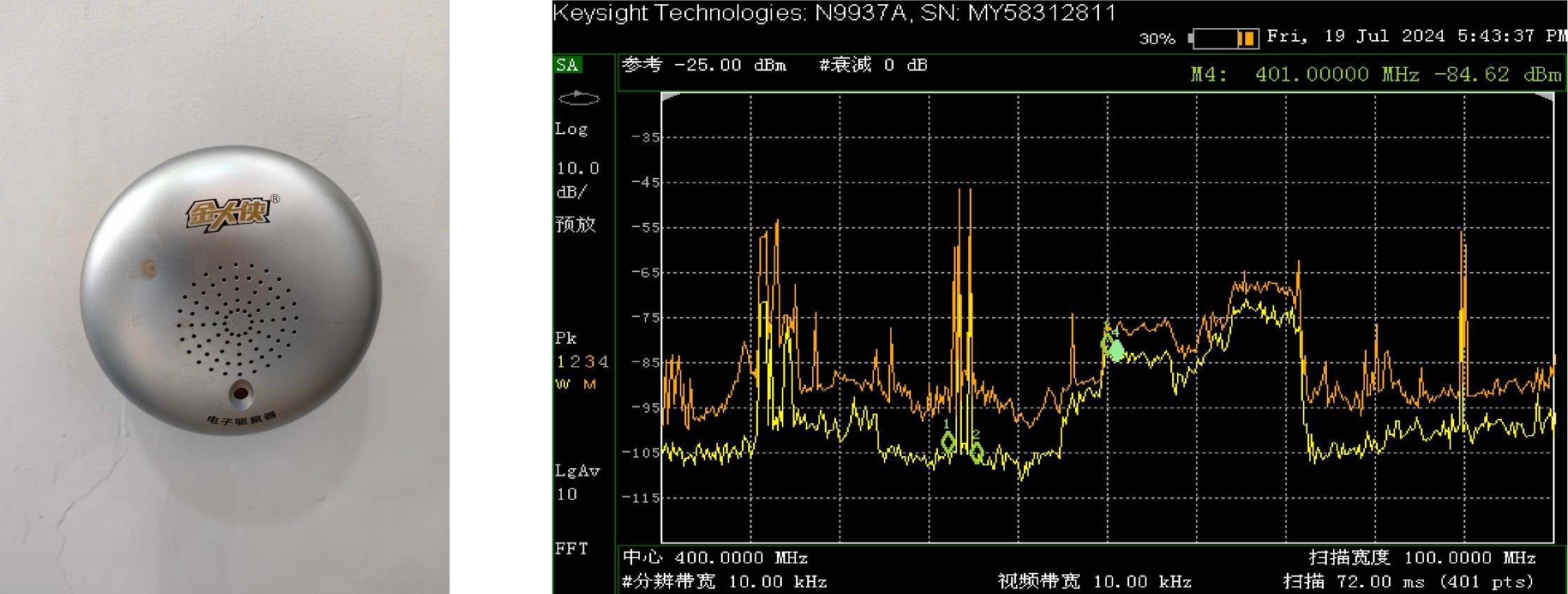
Task: Click the yellow W trace state letter
Action: pos(563,385)
